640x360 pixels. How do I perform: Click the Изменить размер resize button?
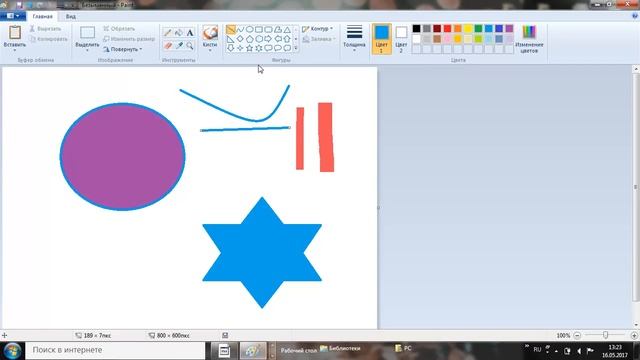(129, 39)
